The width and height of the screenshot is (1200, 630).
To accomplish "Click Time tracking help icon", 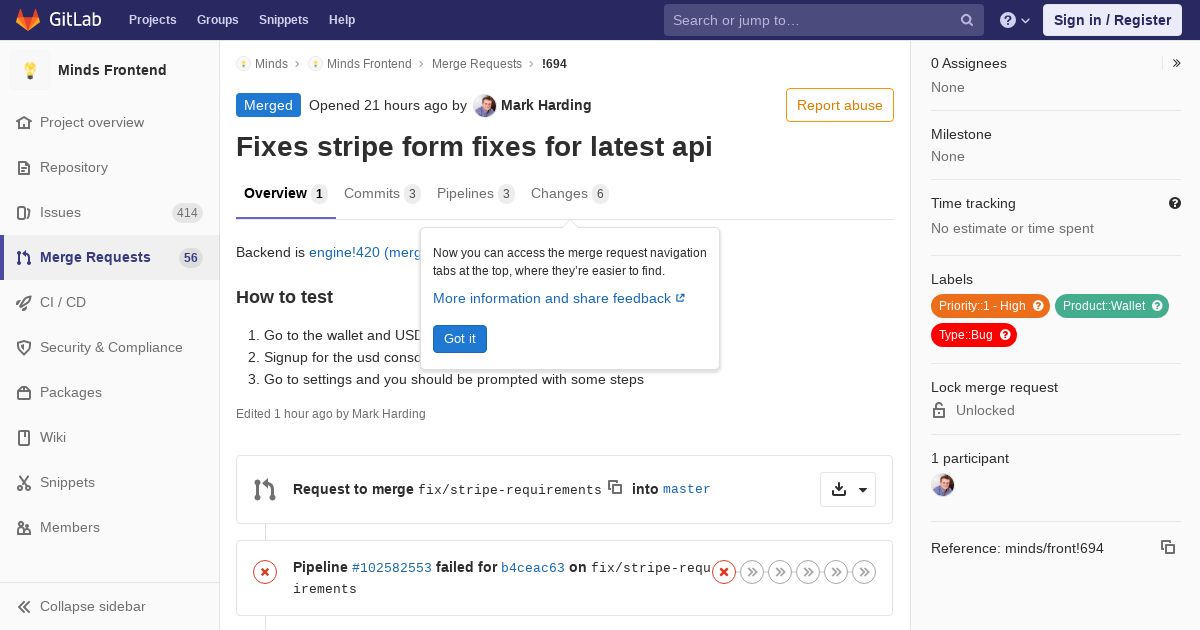I will click(1175, 203).
